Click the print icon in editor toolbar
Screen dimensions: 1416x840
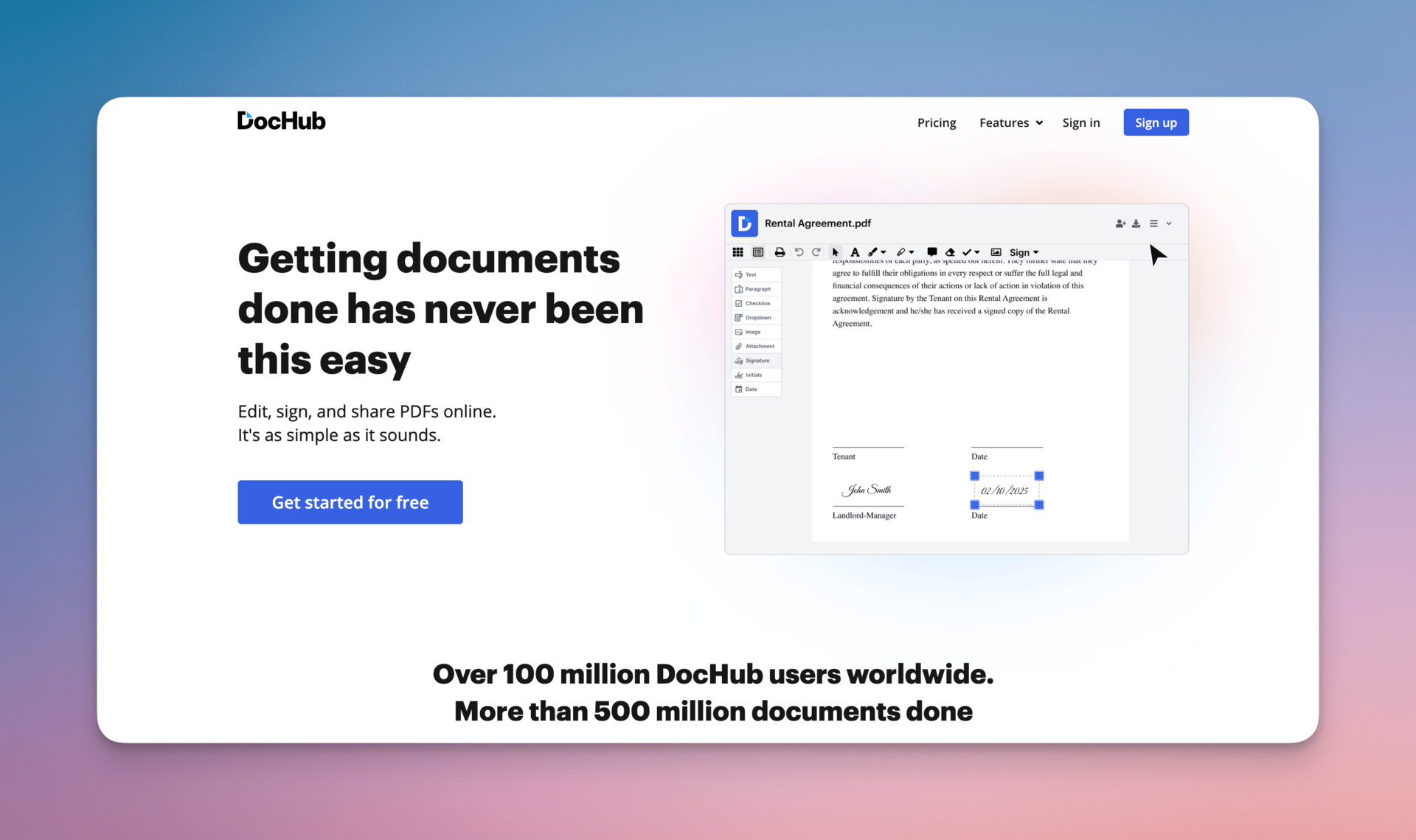(x=780, y=252)
